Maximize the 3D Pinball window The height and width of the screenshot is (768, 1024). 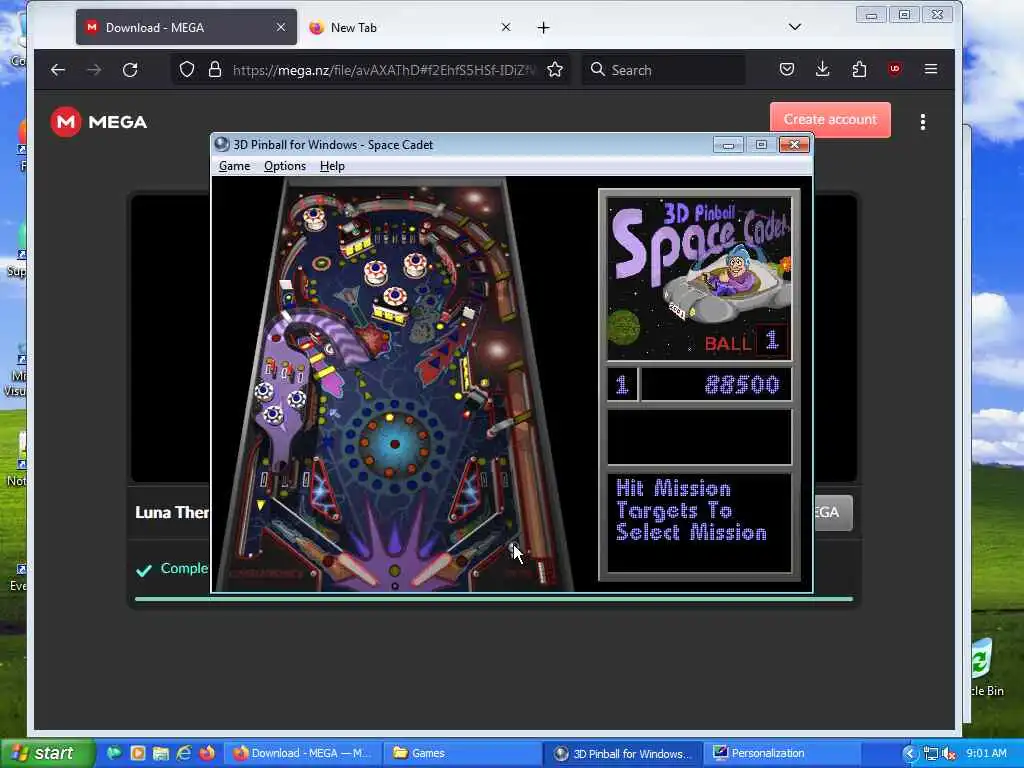tap(761, 144)
